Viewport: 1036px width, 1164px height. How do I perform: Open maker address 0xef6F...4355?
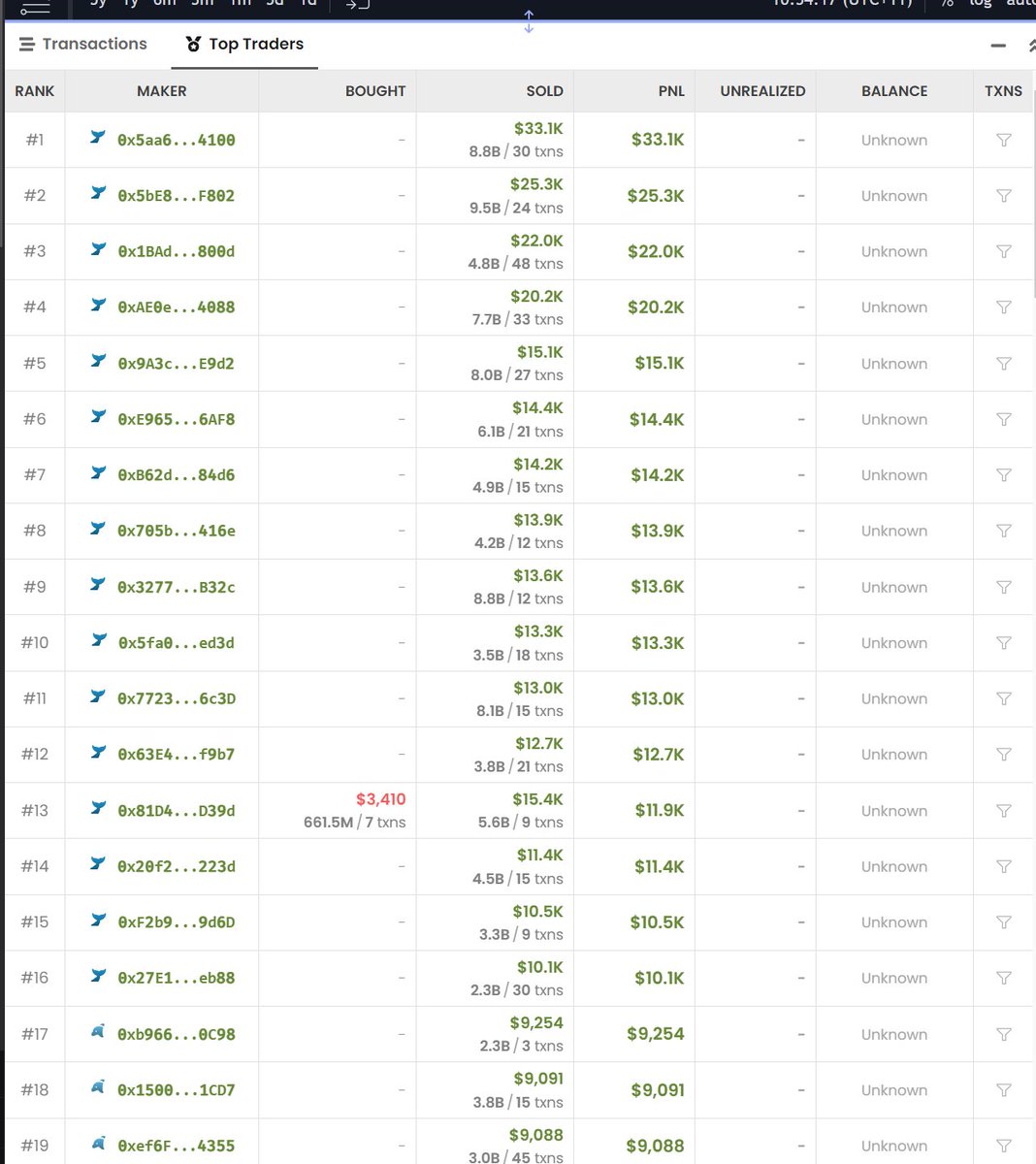[x=177, y=1146]
